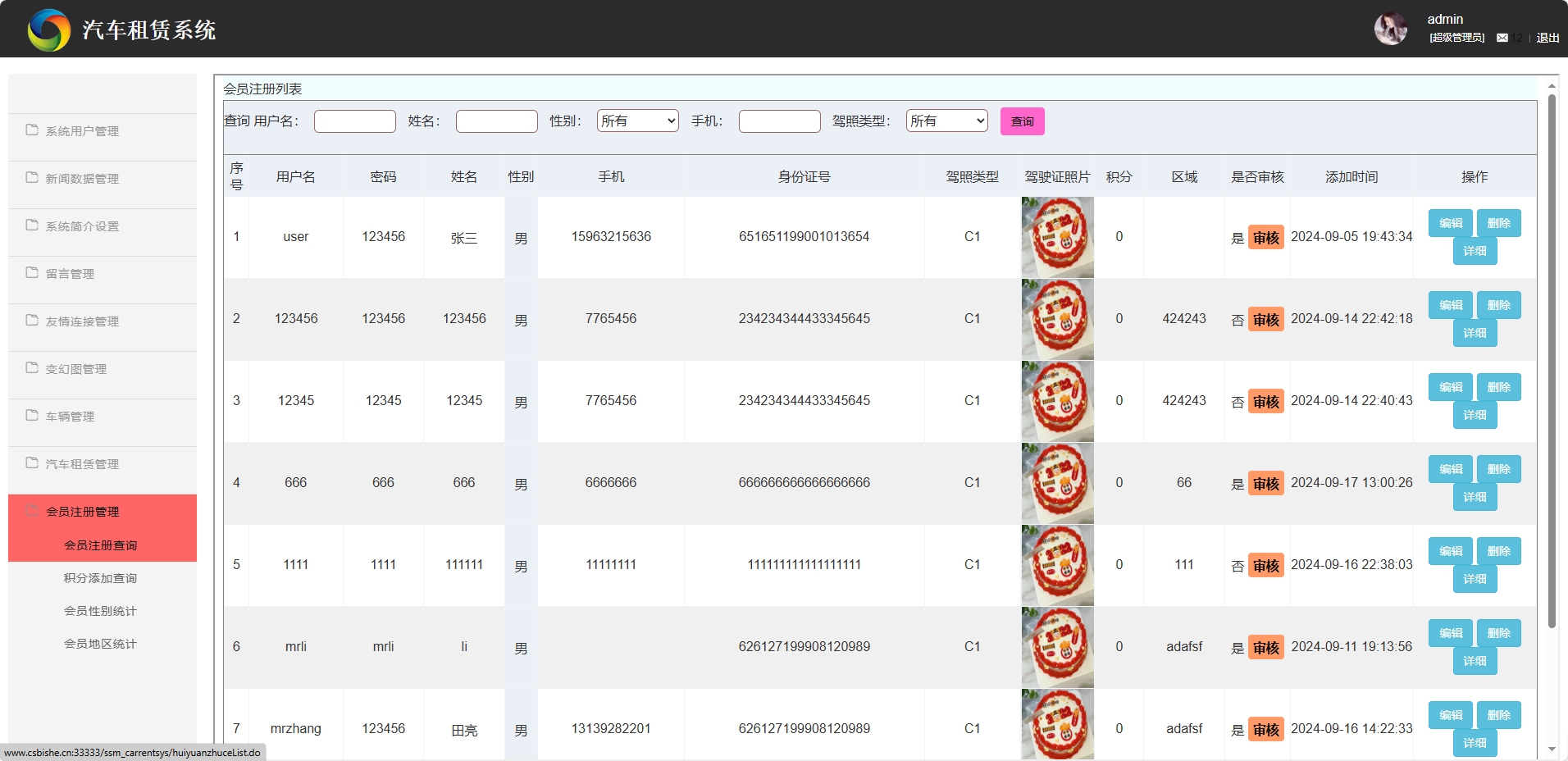Screen dimensions: 1568x761
Task: Toggle 审核 status for user 666
Action: pyautogui.click(x=1265, y=484)
